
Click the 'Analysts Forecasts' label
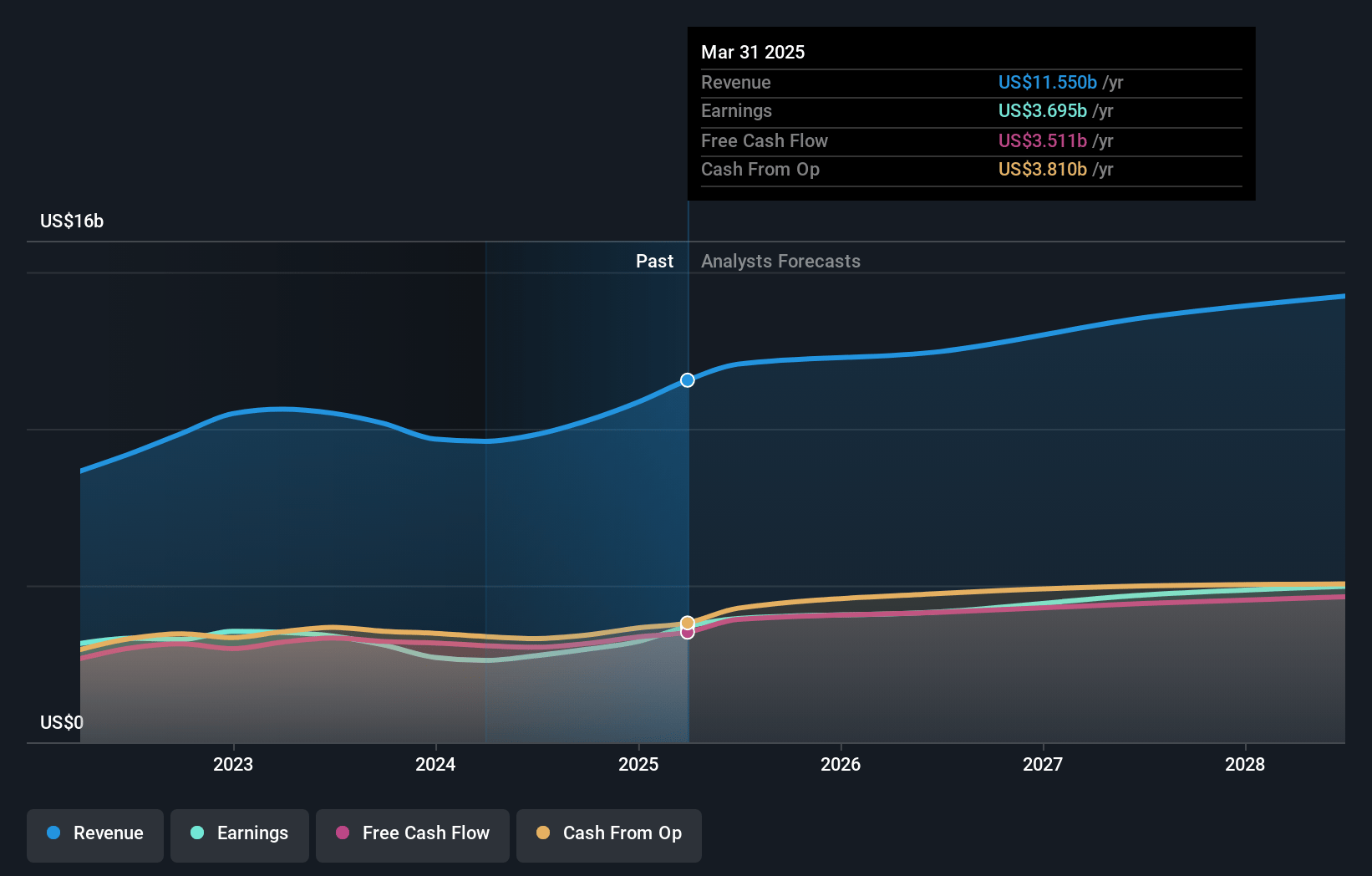[x=780, y=261]
